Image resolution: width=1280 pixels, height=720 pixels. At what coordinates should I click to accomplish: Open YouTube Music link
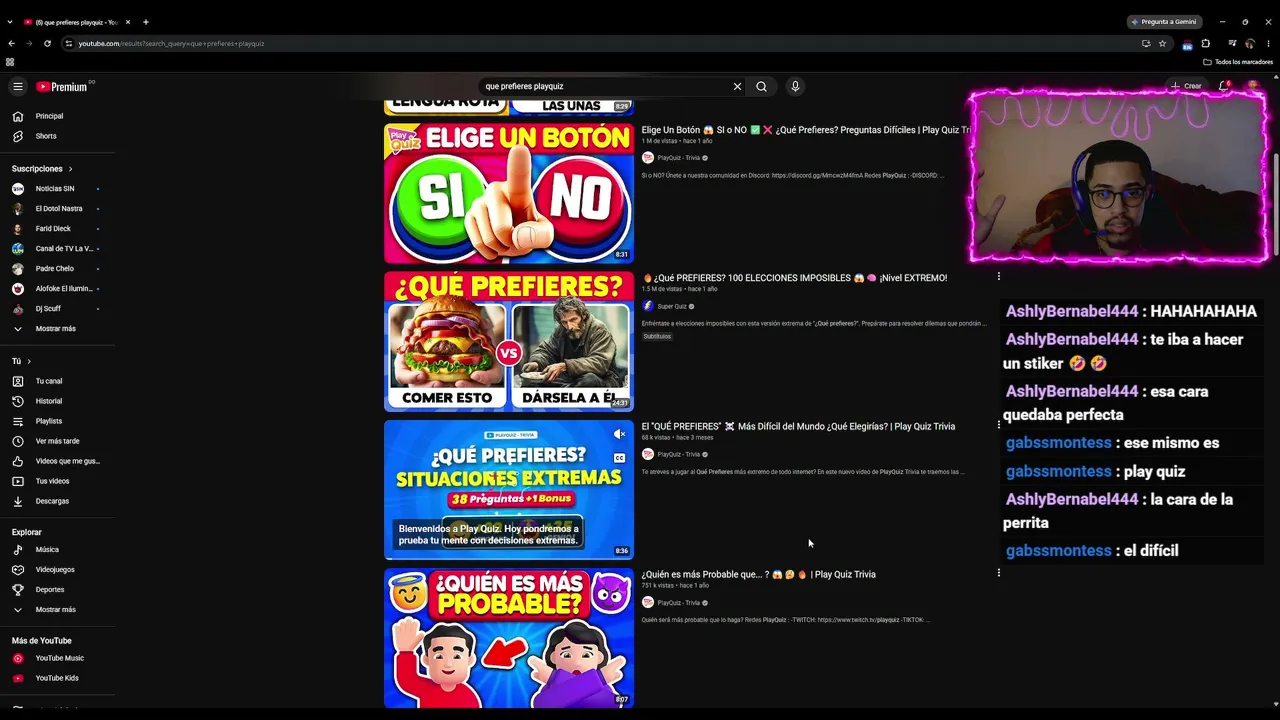[57, 658]
